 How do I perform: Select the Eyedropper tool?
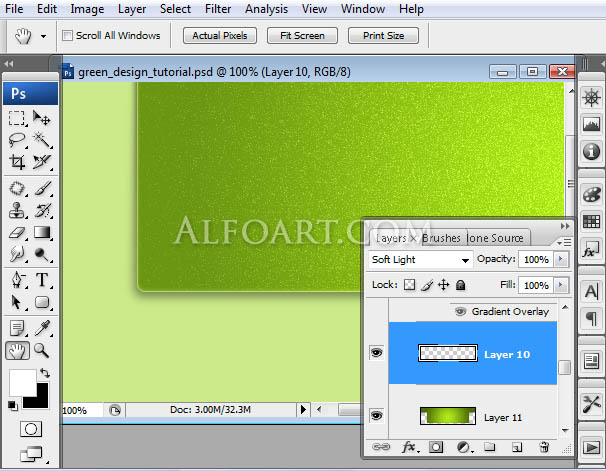click(42, 328)
